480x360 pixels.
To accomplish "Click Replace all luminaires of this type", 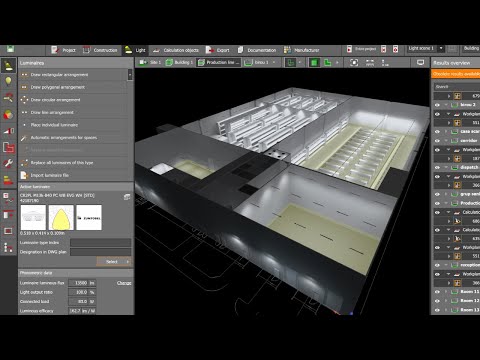I will pos(73,163).
